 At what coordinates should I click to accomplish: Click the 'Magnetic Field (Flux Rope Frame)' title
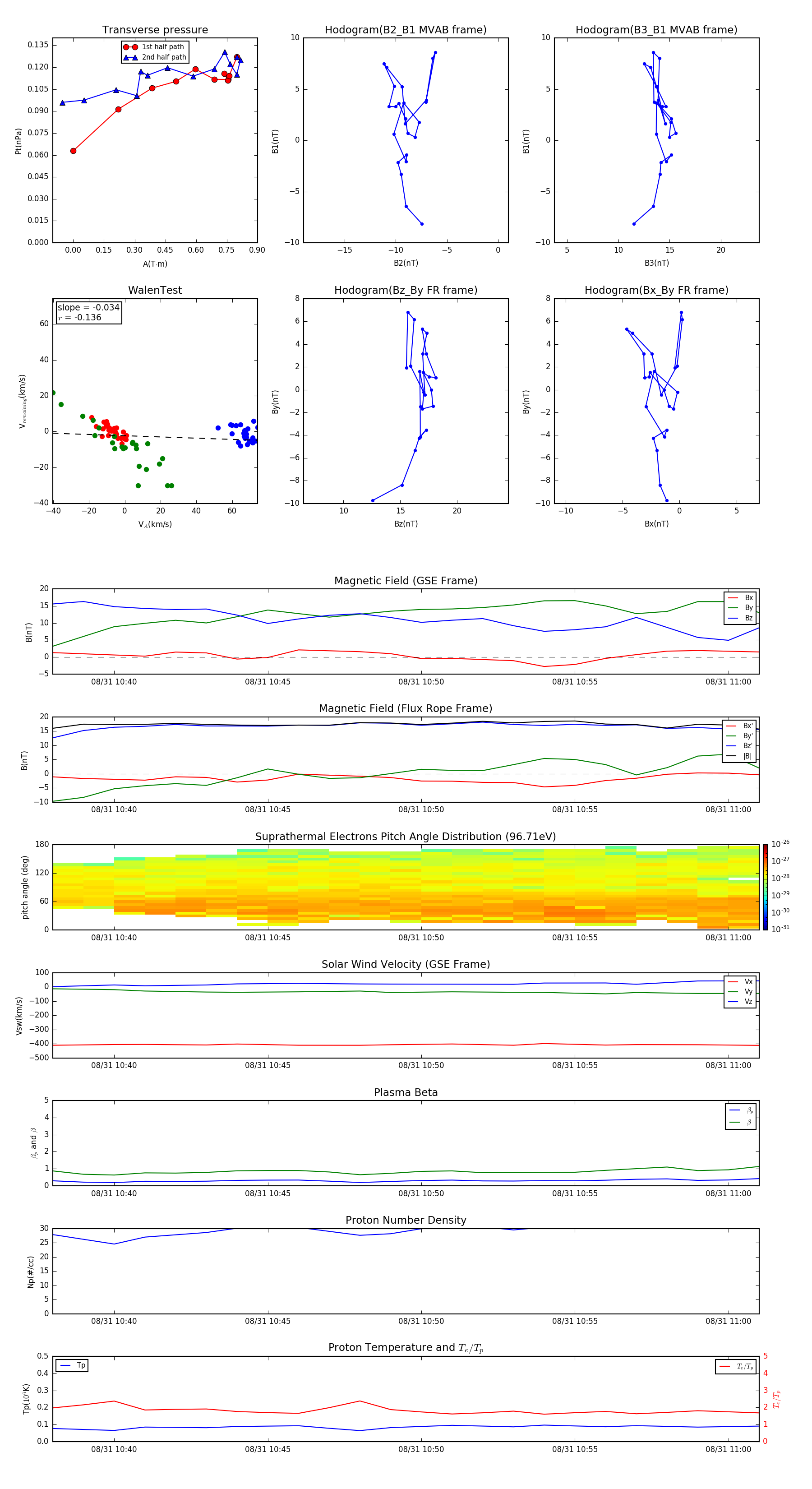406,709
